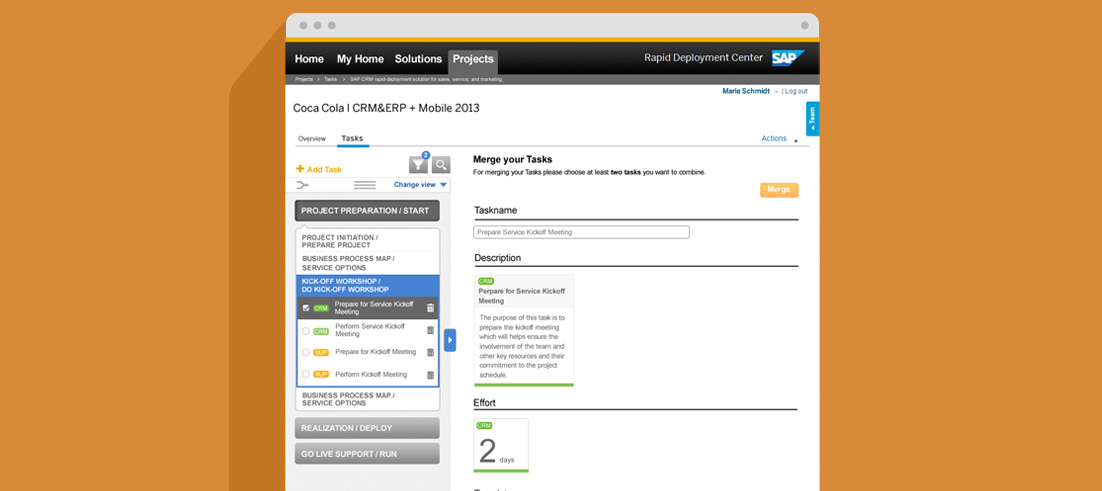Click the Rapid Deployment Center header text
Image resolution: width=1102 pixels, height=491 pixels.
coord(704,58)
